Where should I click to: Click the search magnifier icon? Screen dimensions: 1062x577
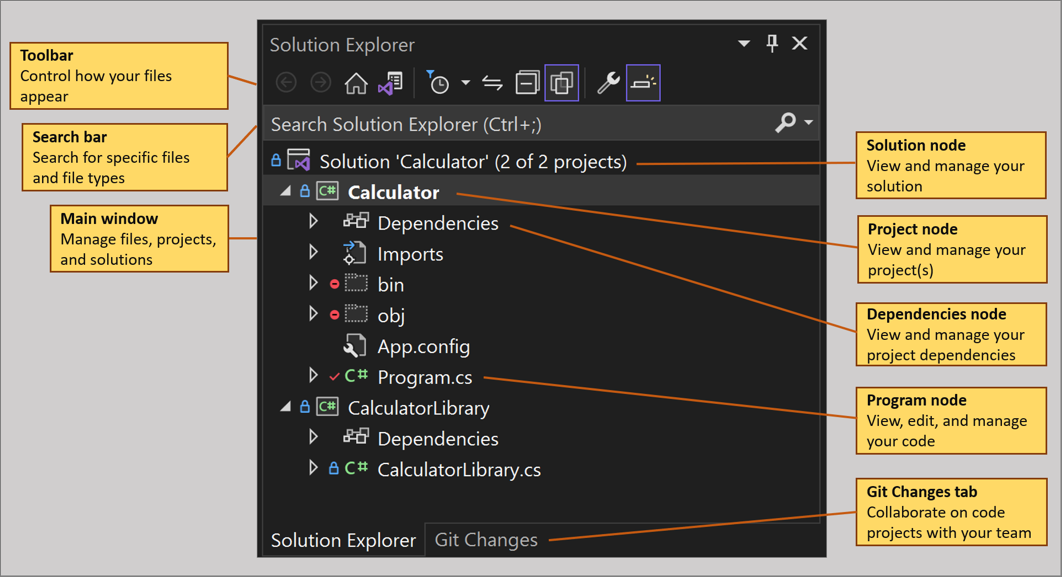[x=787, y=122]
